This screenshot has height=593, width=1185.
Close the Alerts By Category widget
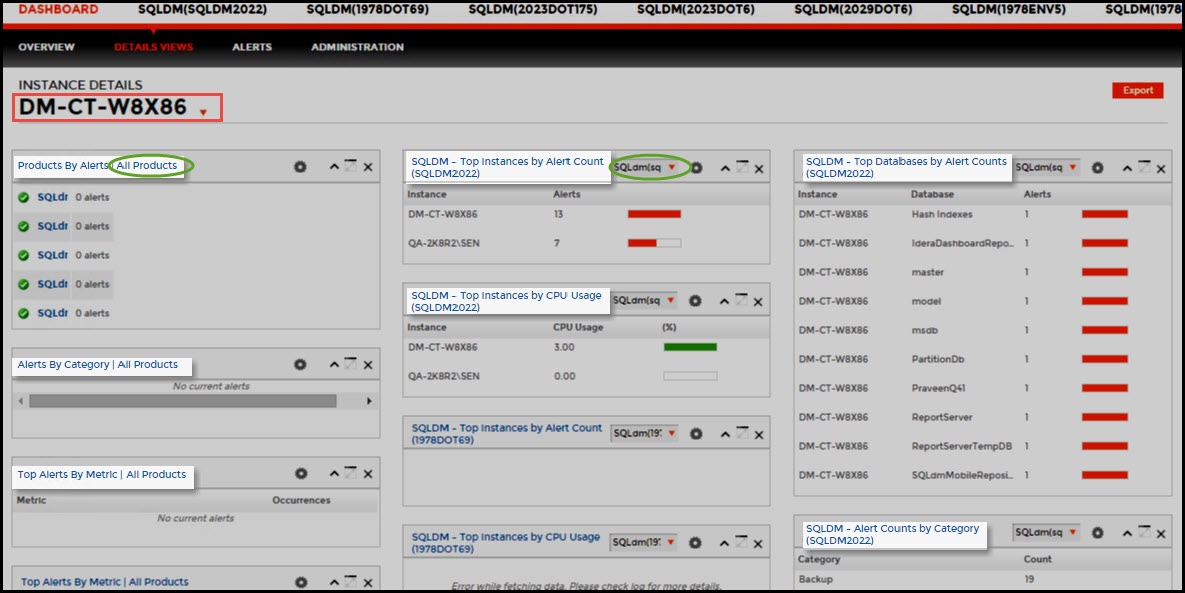click(x=368, y=365)
